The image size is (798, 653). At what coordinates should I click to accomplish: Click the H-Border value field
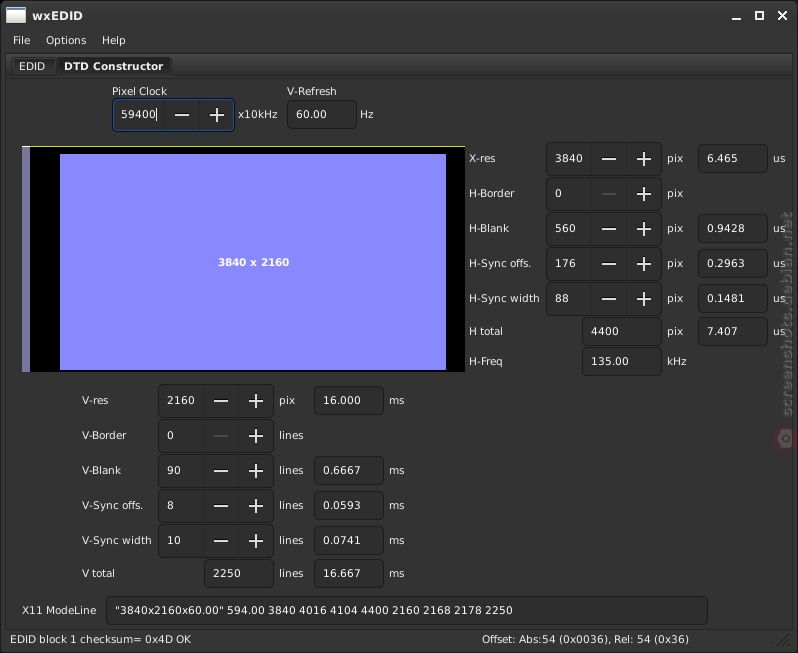click(x=569, y=194)
